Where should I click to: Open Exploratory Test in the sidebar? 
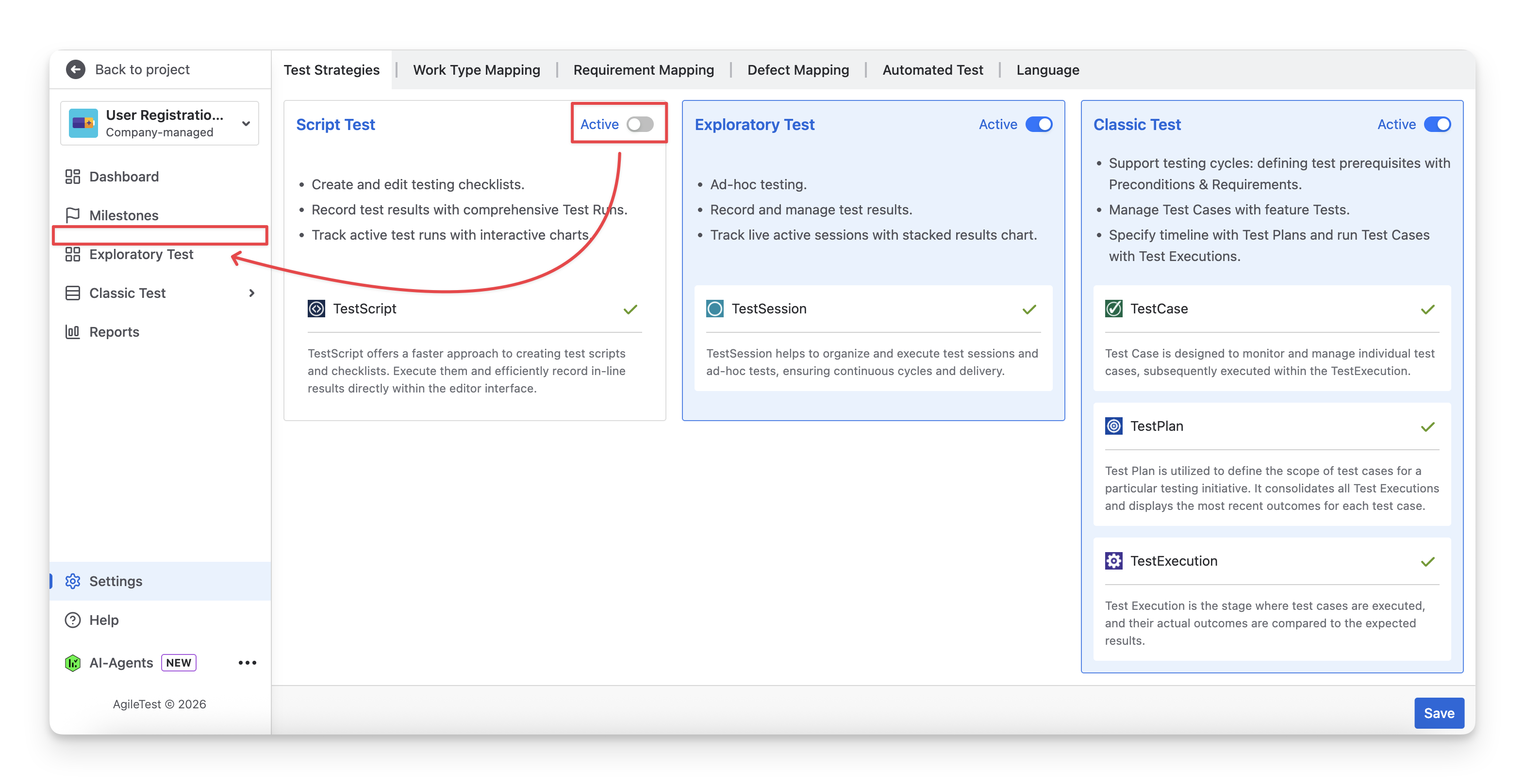pos(141,254)
